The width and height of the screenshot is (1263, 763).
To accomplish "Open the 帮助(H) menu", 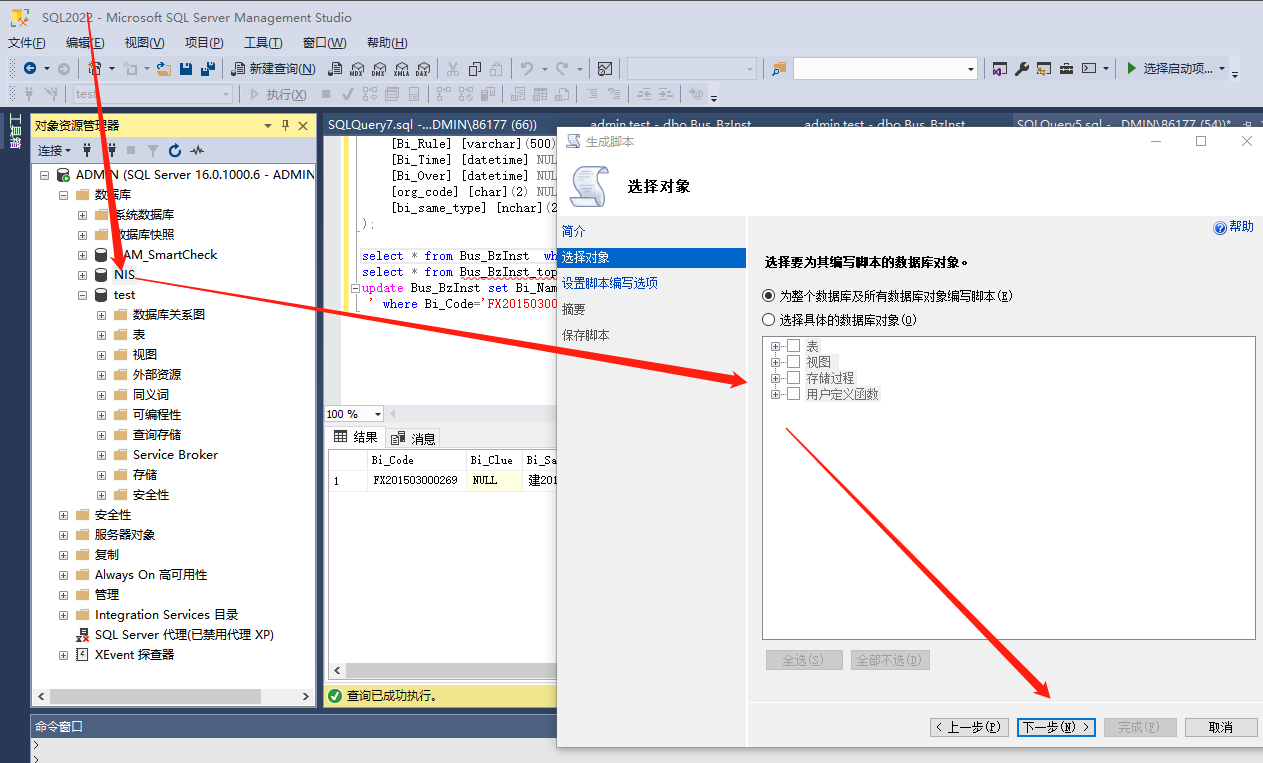I will (387, 43).
